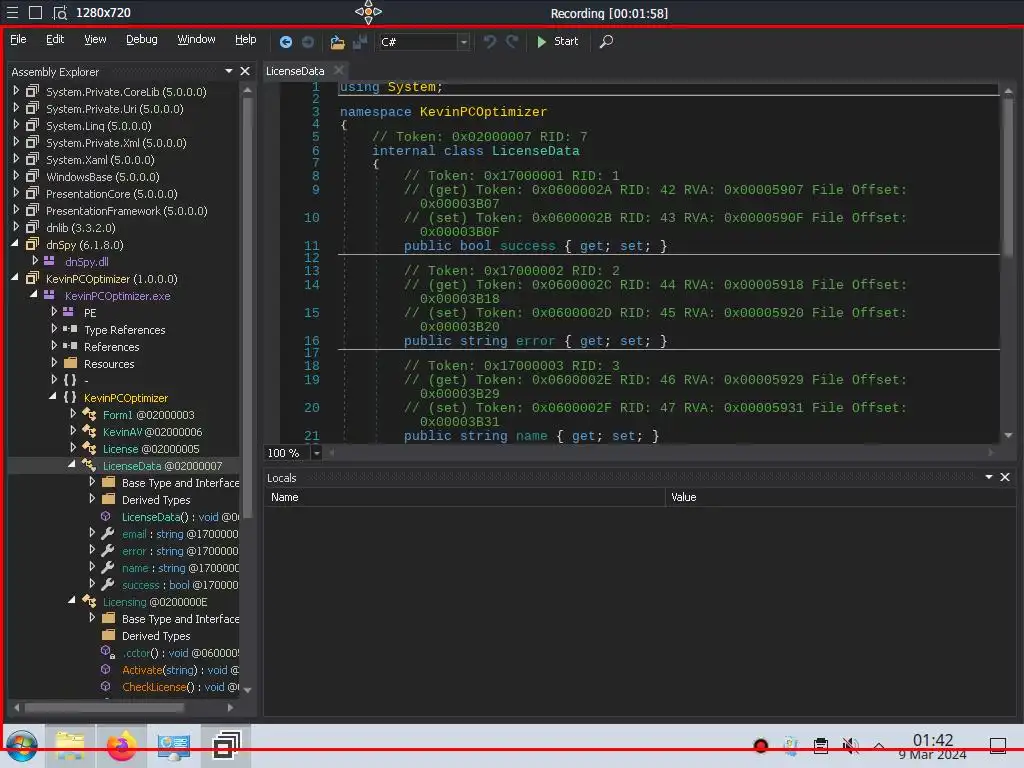
Task: Select System.Xaml (5.0.0.0) in the tree
Action: pos(100,160)
